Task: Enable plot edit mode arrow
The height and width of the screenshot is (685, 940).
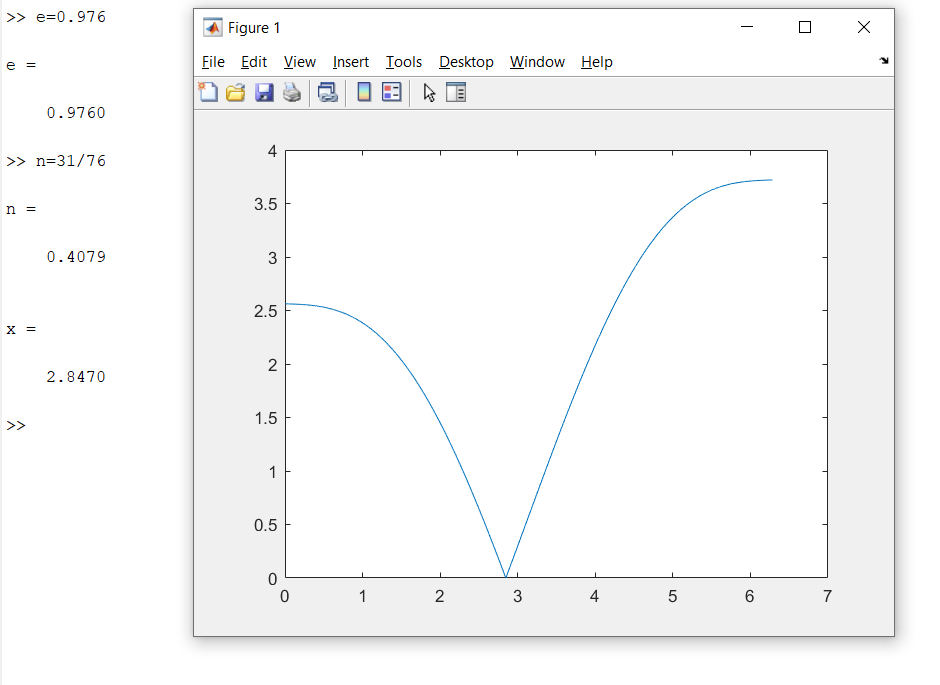Action: (429, 92)
